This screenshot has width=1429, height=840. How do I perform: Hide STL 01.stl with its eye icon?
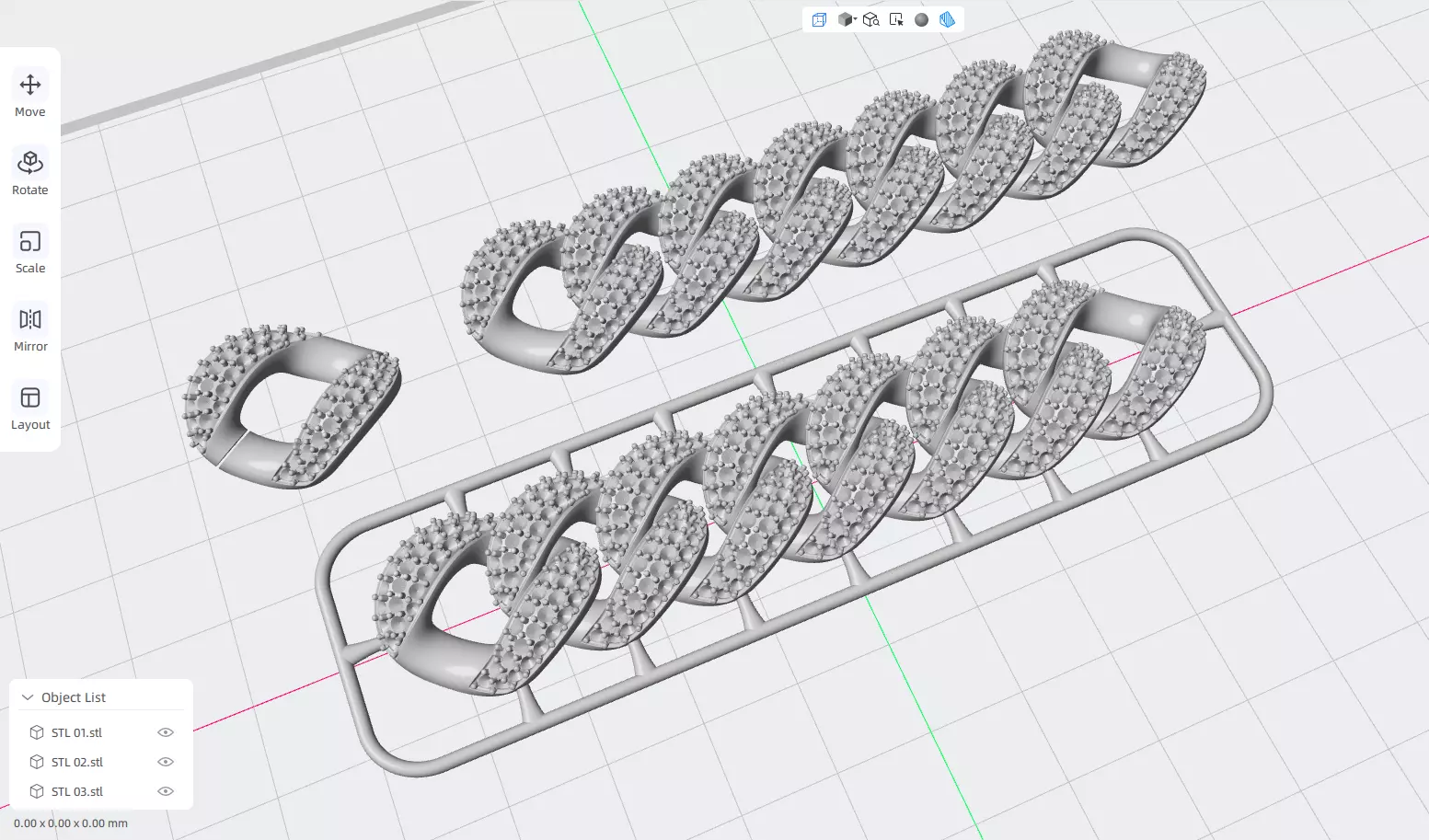point(166,732)
